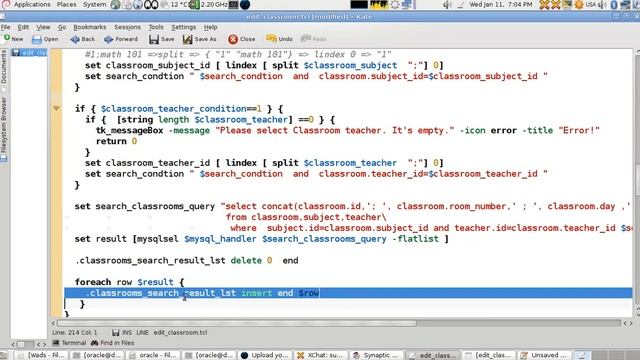Screen dimensions: 640x360
Task: Open the Settings menu
Action: [x=183, y=27]
